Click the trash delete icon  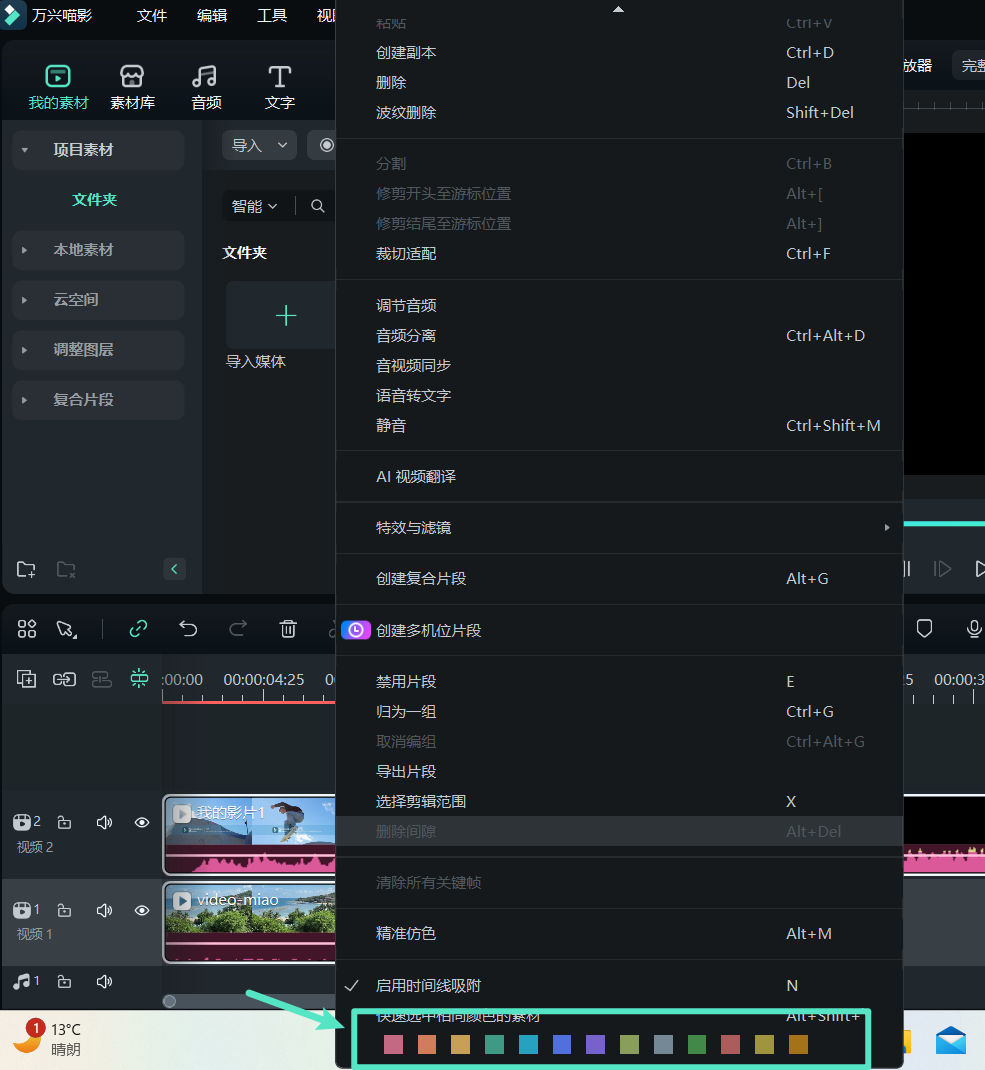click(x=288, y=629)
